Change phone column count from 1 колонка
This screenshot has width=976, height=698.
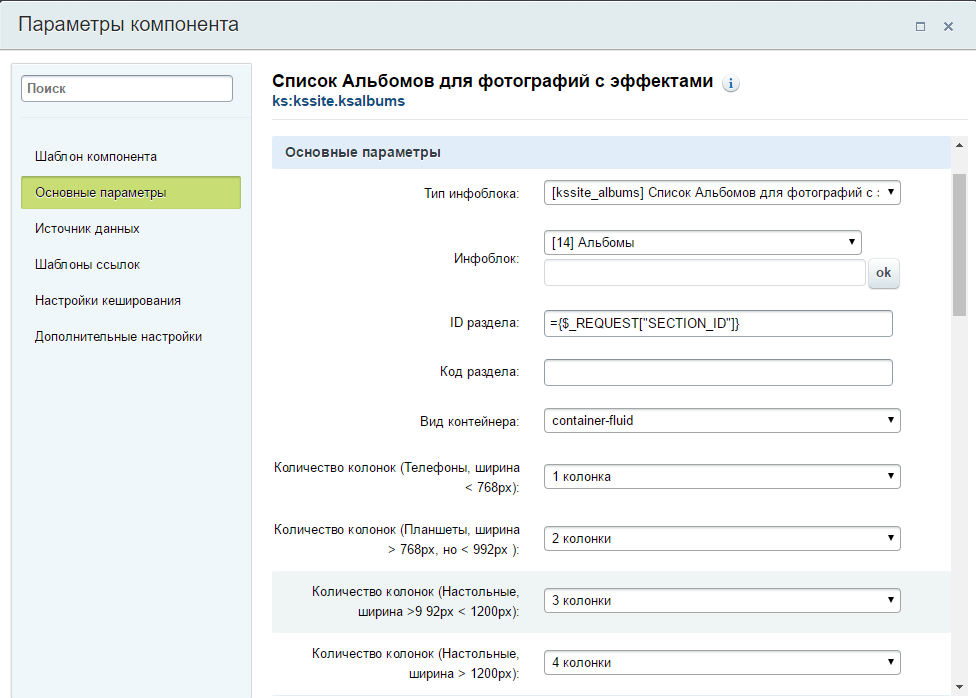(x=722, y=477)
